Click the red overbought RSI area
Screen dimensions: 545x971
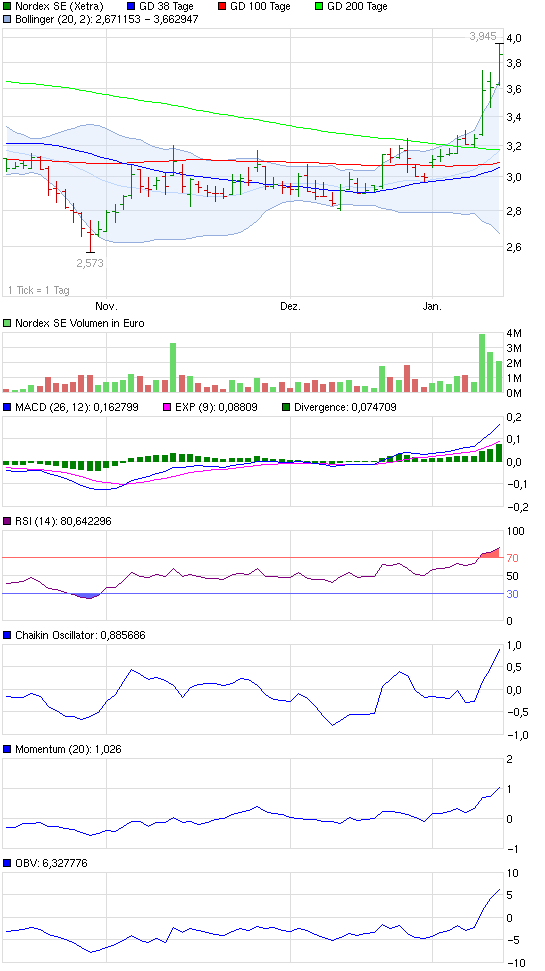coord(489,553)
